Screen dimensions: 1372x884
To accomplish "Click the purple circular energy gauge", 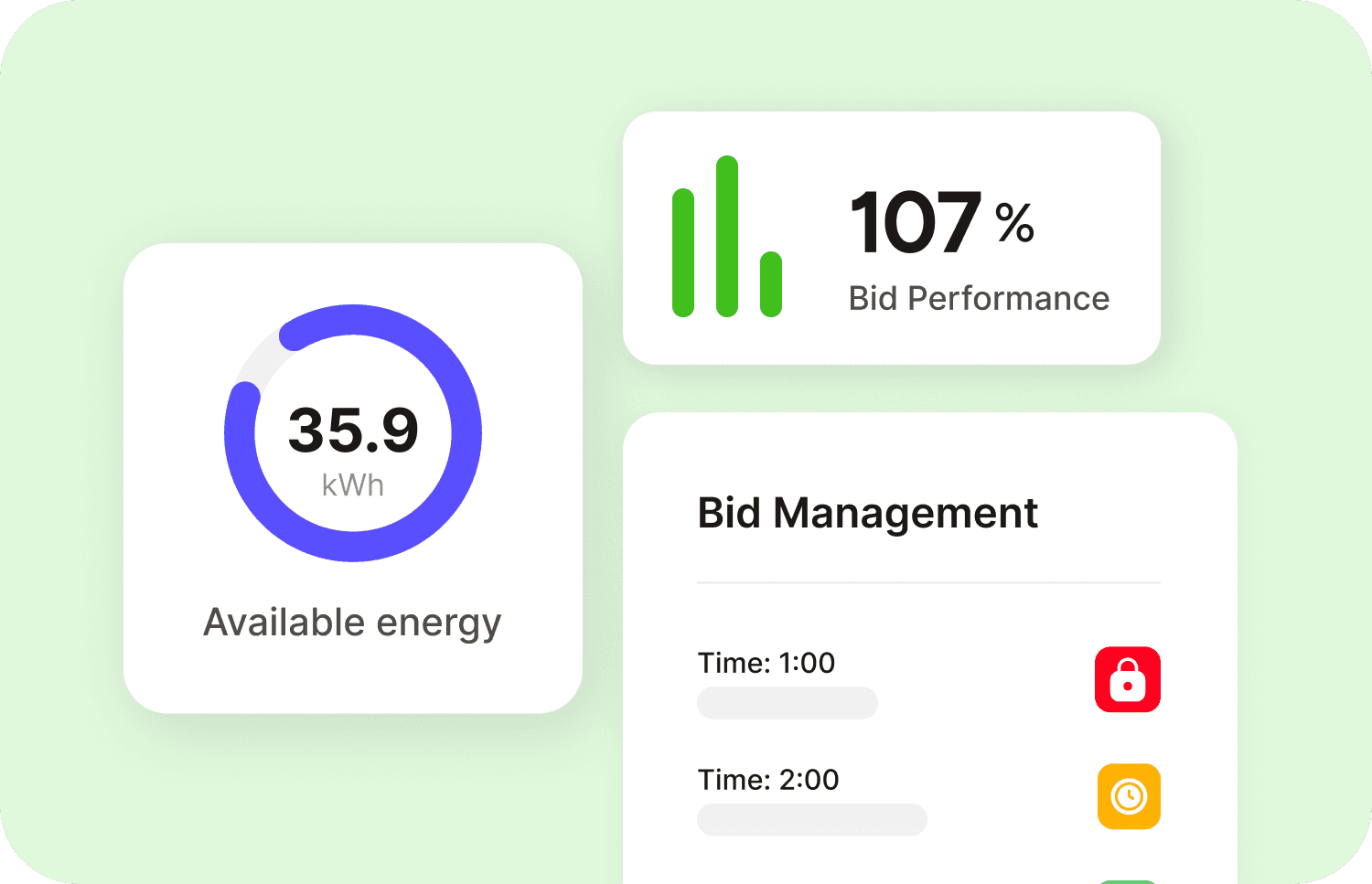I will pyautogui.click(x=353, y=432).
